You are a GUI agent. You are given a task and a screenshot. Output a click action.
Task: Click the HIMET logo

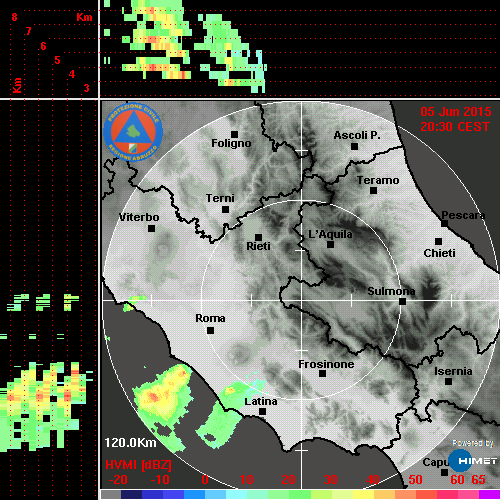coord(473,461)
